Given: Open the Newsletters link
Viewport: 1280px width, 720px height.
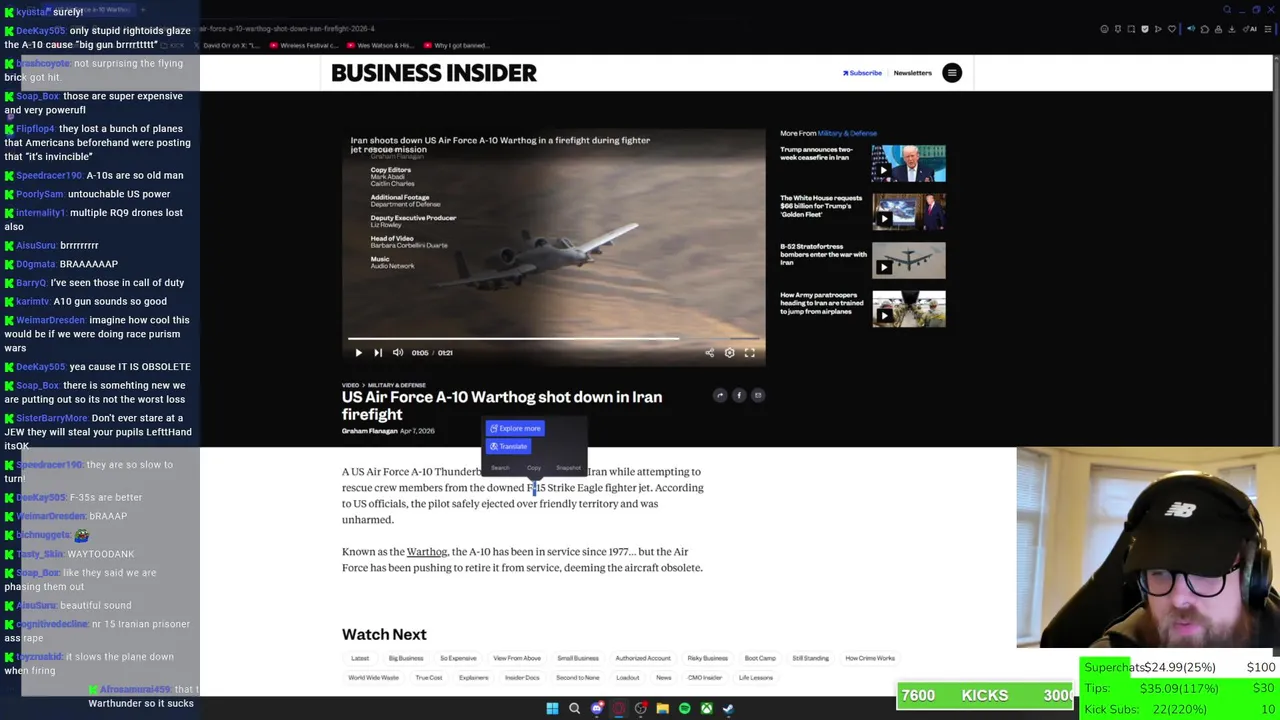Looking at the screenshot, I should point(912,73).
